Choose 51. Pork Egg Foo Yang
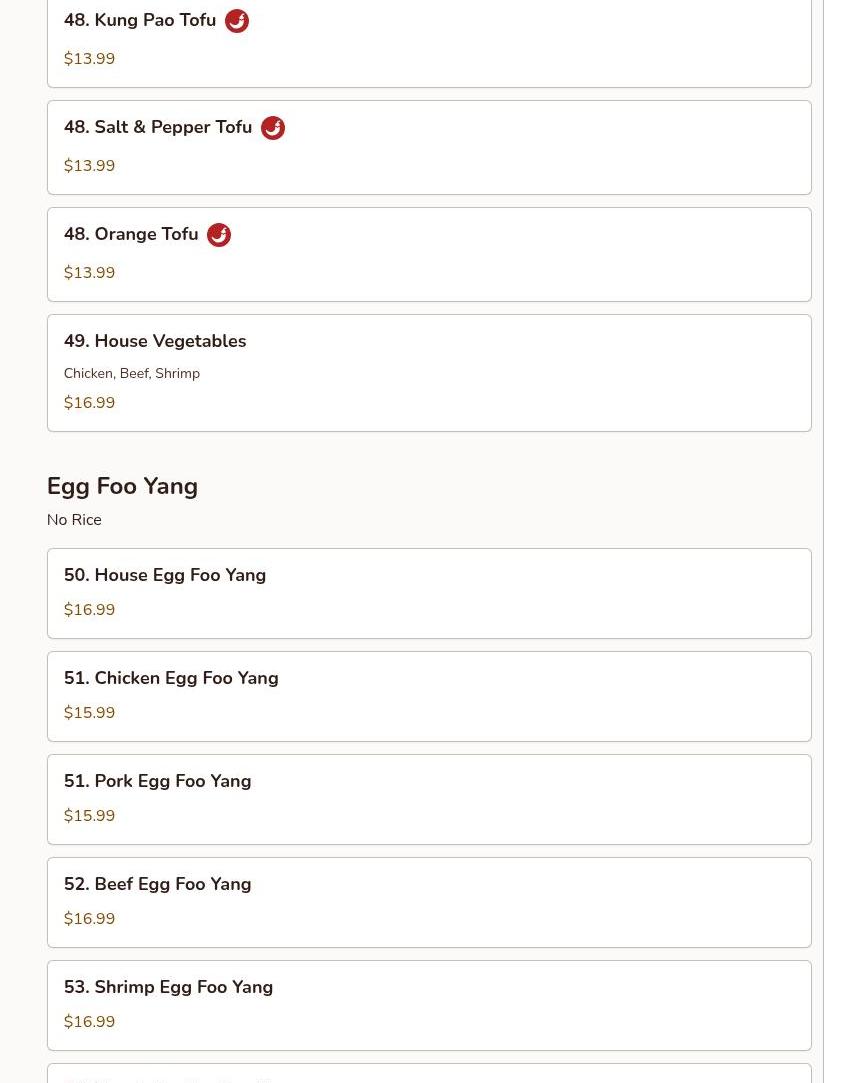Image resolution: width=844 pixels, height=1083 pixels. pos(429,799)
